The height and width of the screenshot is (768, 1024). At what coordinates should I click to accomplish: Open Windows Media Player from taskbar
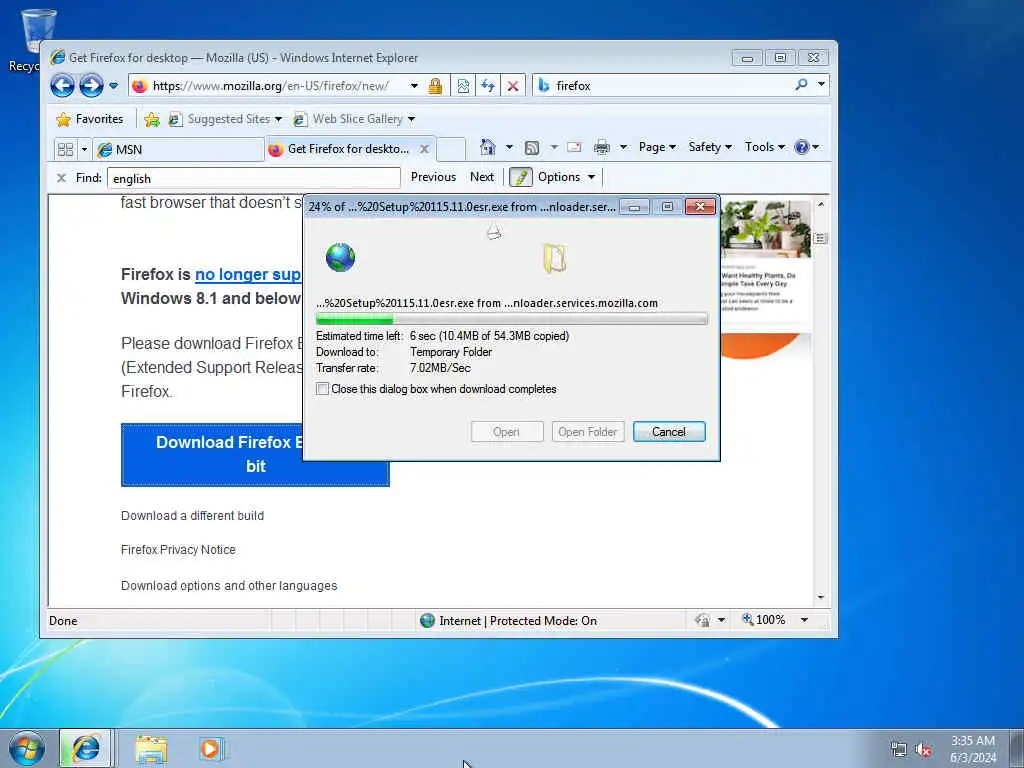(210, 748)
